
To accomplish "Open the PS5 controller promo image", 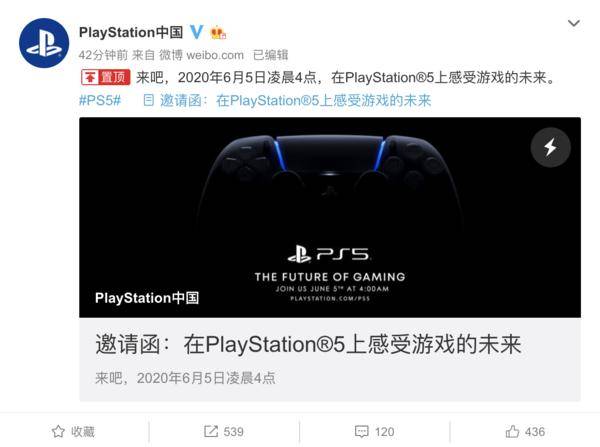I will (x=330, y=217).
